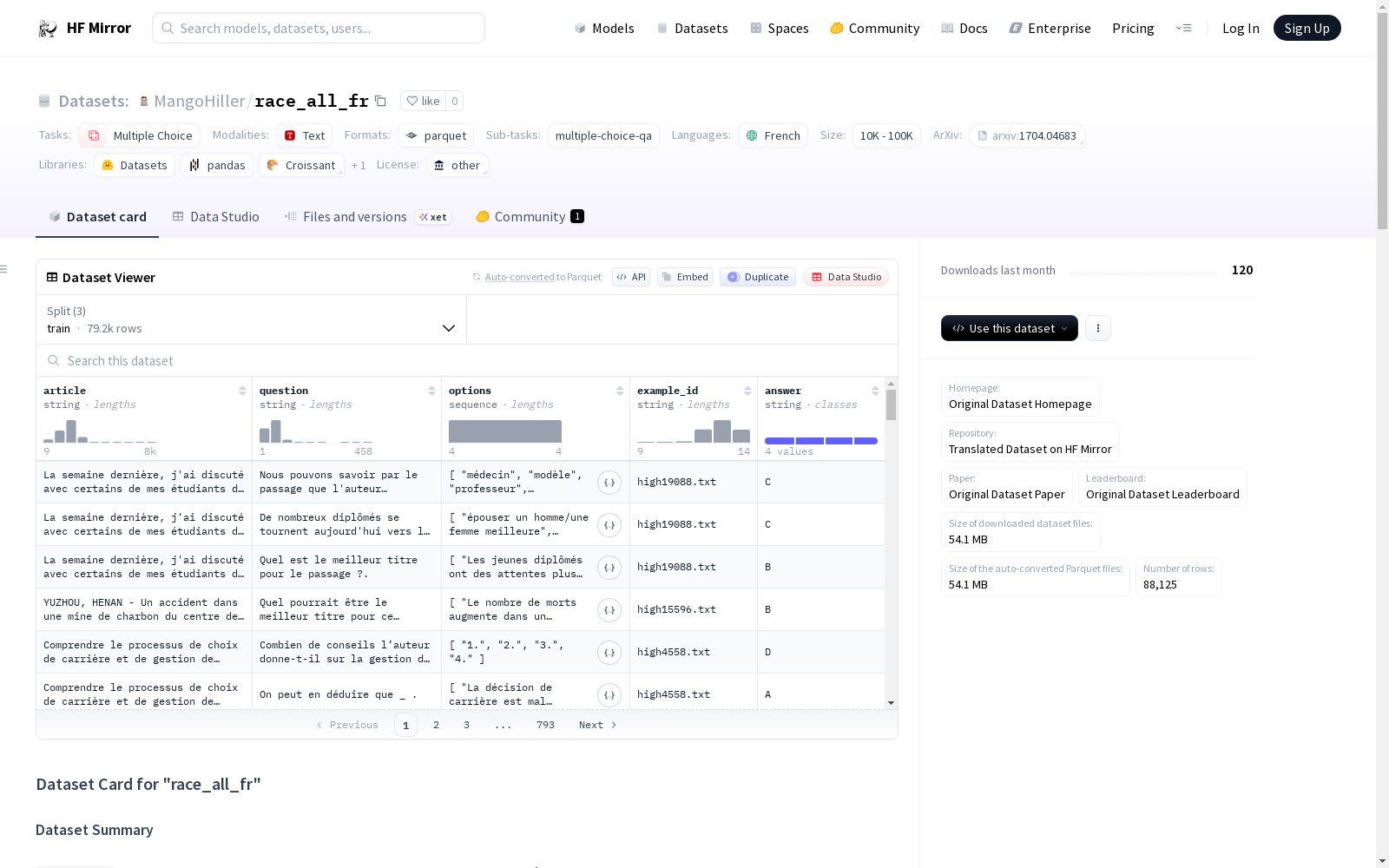Expand options JSON for "1.", "2." row
Viewport: 1389px width, 868px height.
point(609,653)
